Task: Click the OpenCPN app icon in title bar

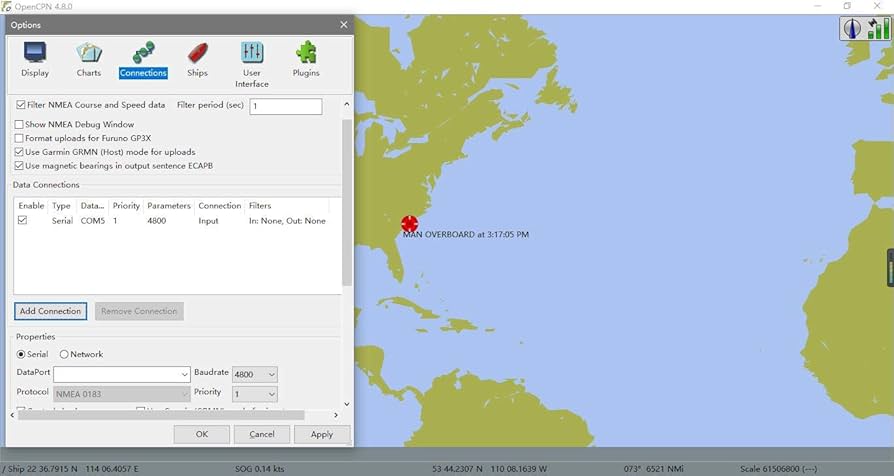Action: [x=6, y=6]
